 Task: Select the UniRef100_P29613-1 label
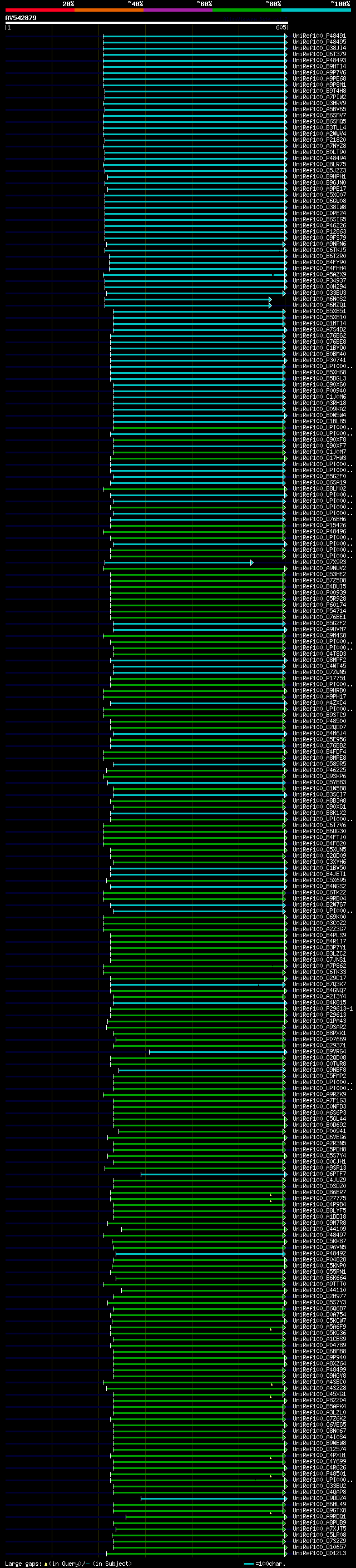tap(323, 1008)
